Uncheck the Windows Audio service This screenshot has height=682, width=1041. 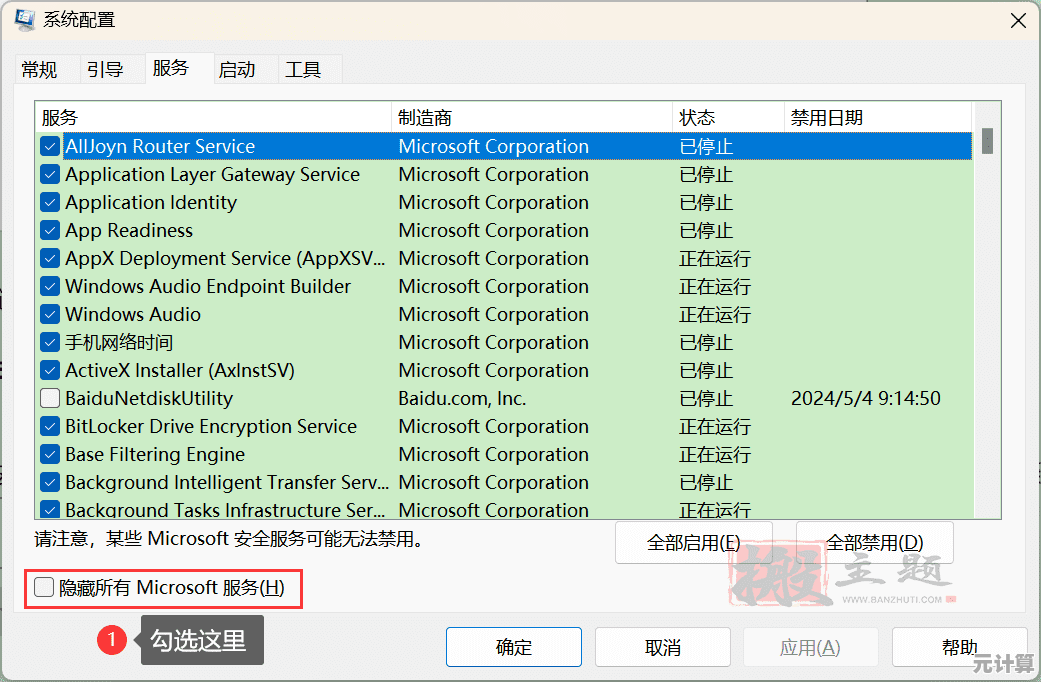(x=49, y=314)
